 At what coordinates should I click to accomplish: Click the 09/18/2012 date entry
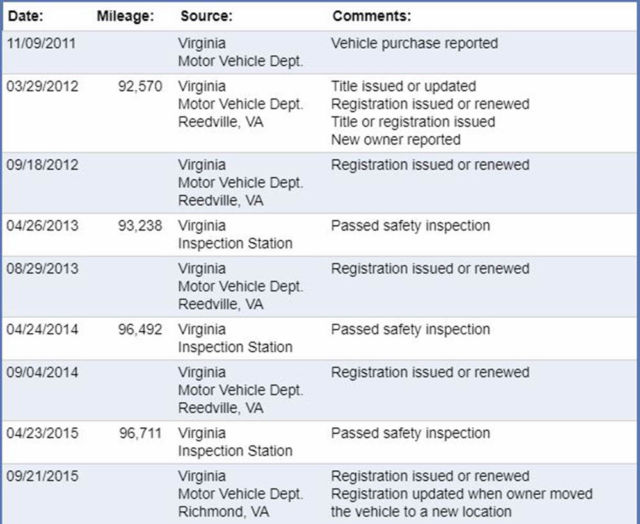42,165
